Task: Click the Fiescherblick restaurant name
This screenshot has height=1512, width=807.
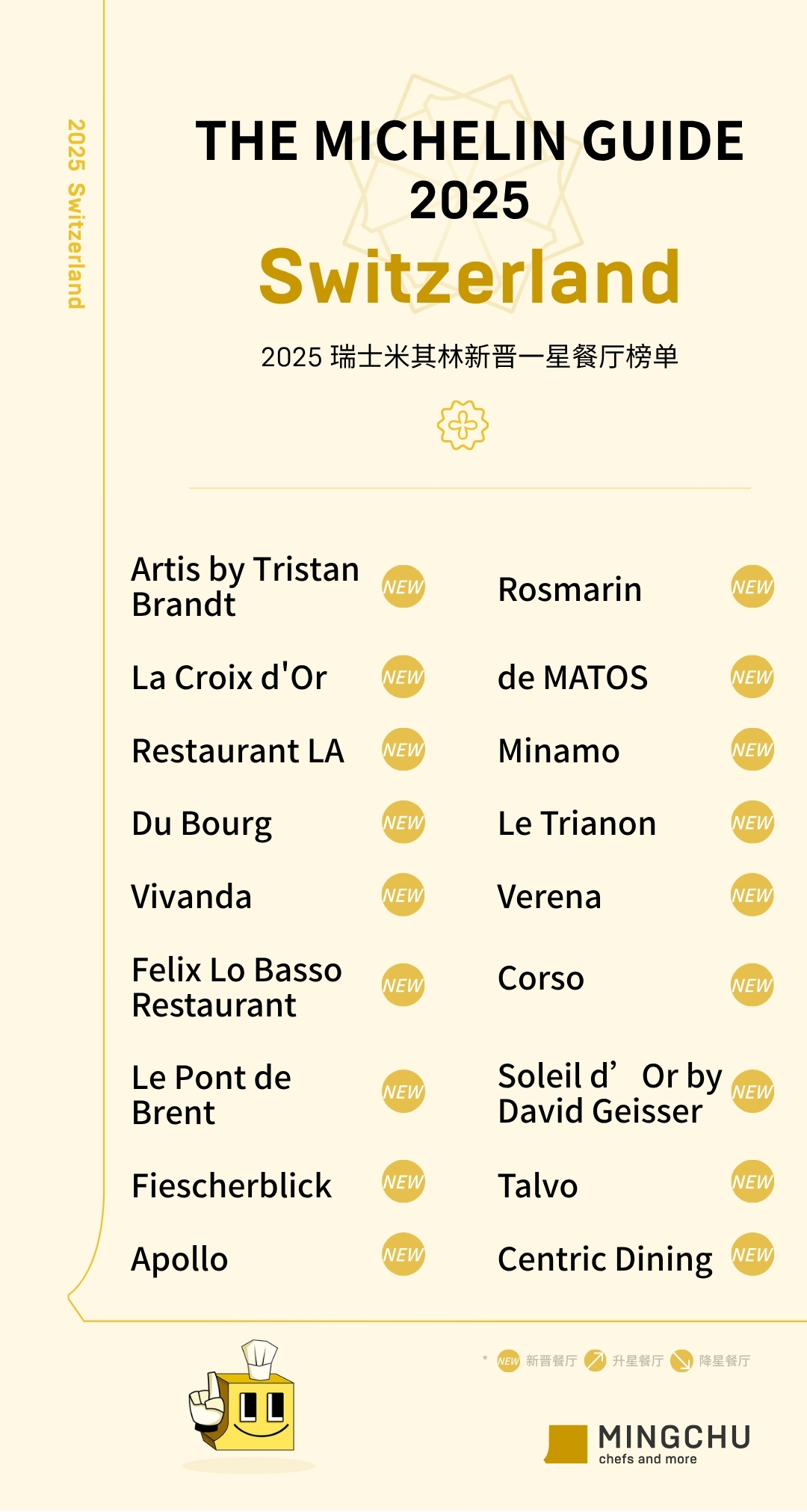Action: (x=232, y=1186)
